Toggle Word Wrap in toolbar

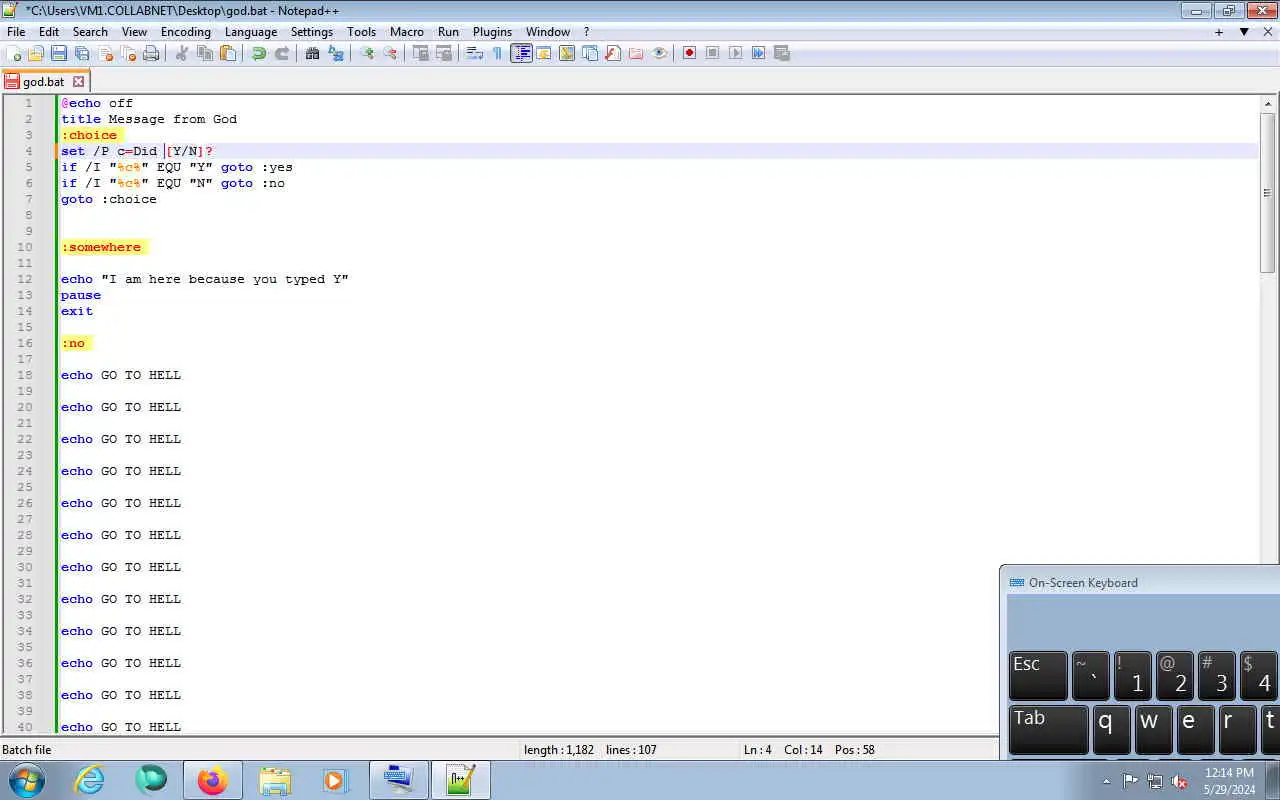[475, 53]
